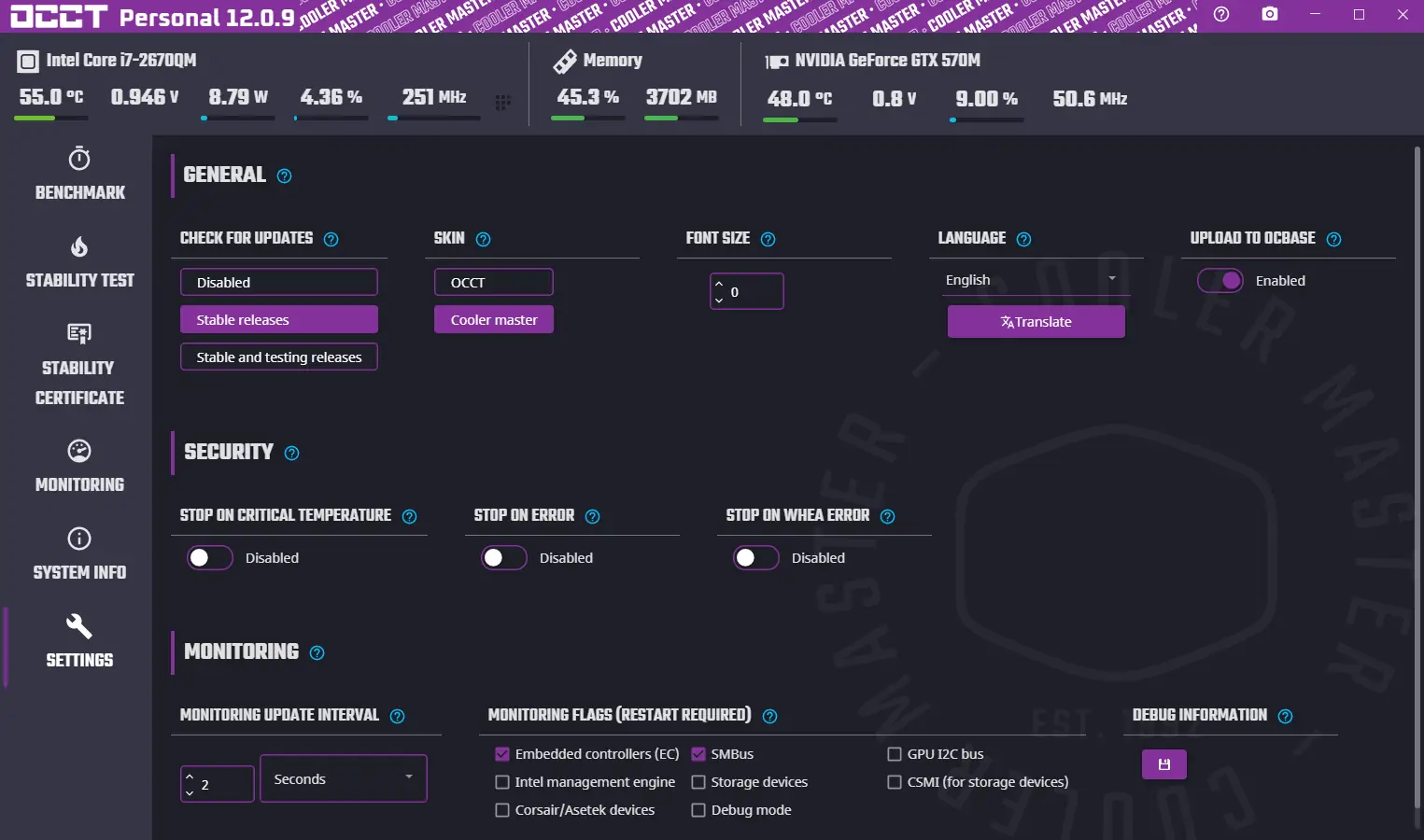Open the System Info section
The height and width of the screenshot is (840, 1424).
pyautogui.click(x=79, y=553)
